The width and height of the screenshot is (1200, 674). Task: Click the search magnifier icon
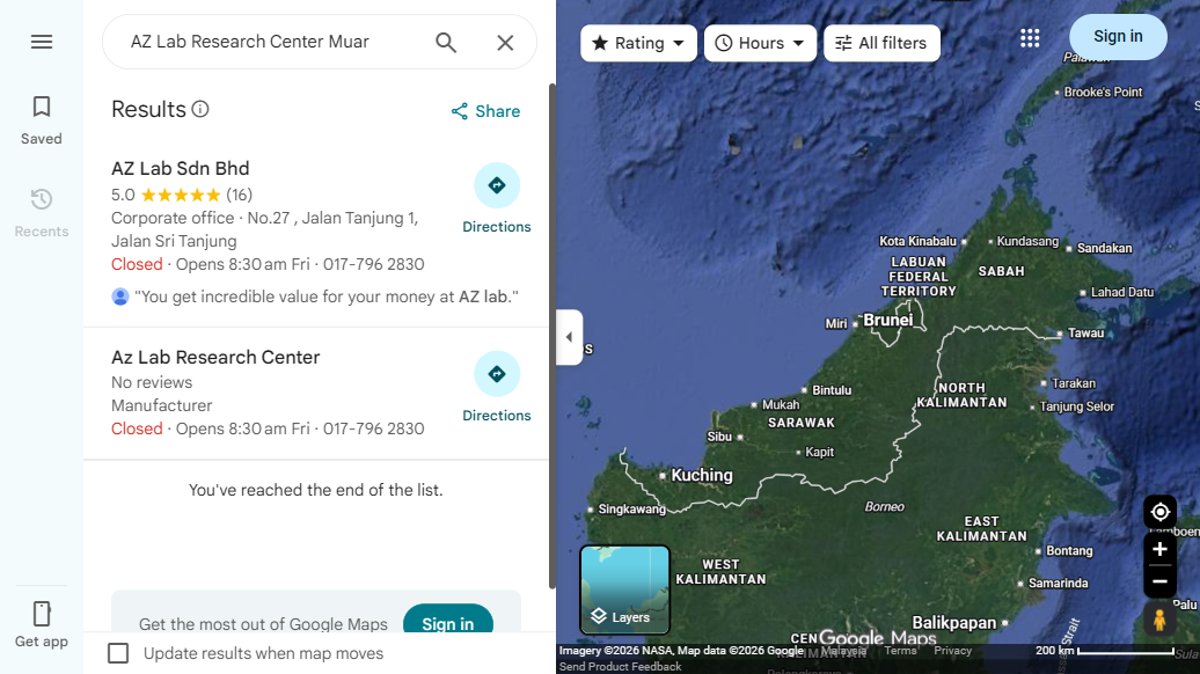[x=446, y=42]
